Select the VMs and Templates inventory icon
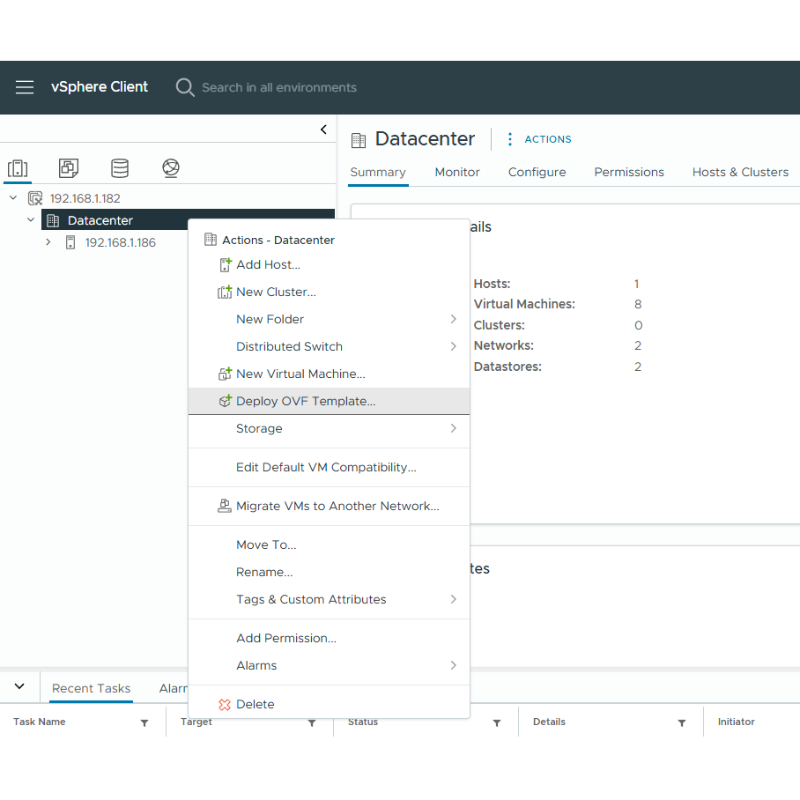800x800 pixels. click(x=68, y=168)
